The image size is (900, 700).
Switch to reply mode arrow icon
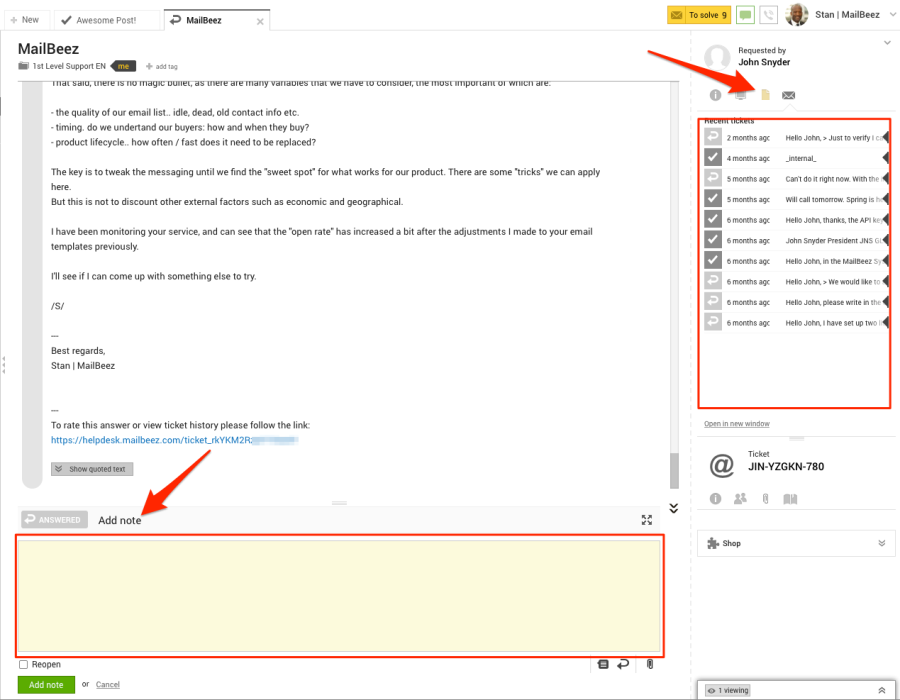pos(623,664)
